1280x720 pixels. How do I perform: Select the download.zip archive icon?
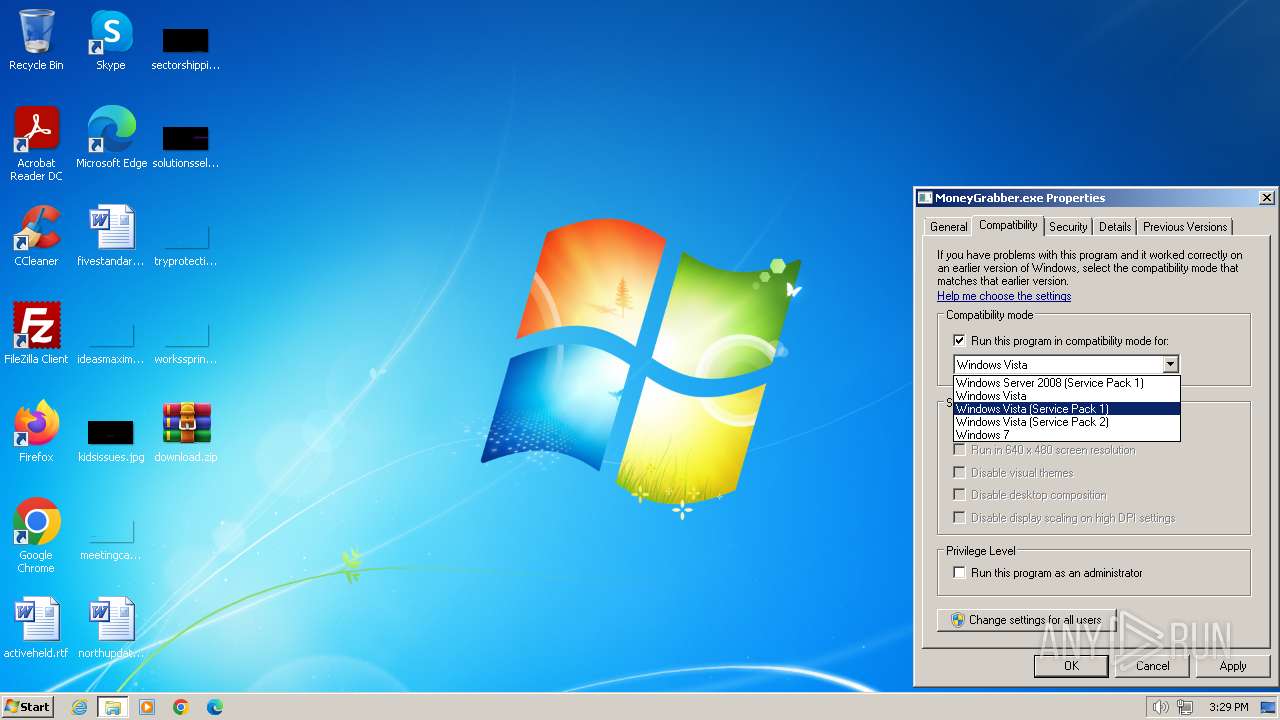186,432
